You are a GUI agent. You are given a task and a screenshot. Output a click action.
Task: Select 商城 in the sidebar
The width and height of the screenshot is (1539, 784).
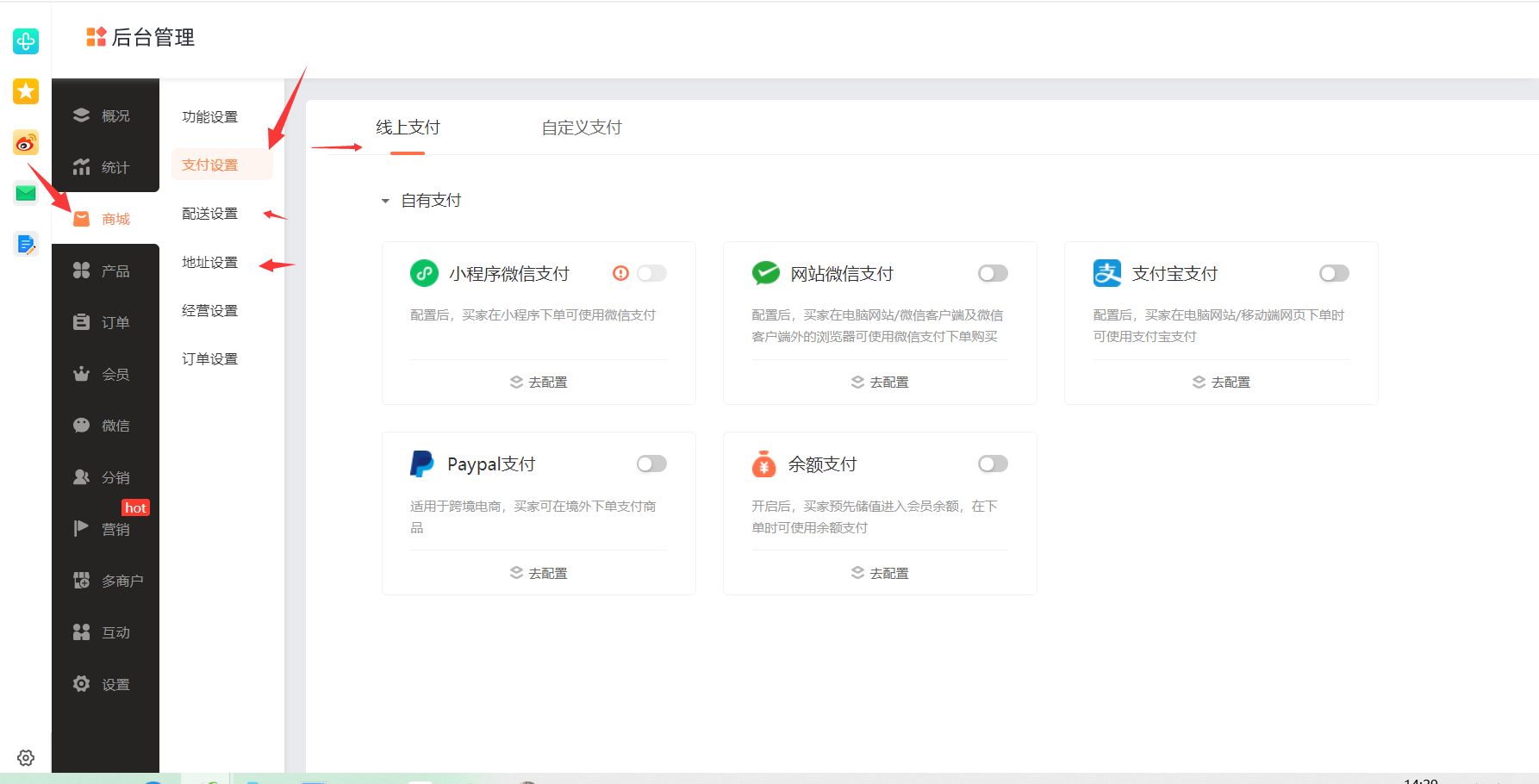tap(105, 219)
